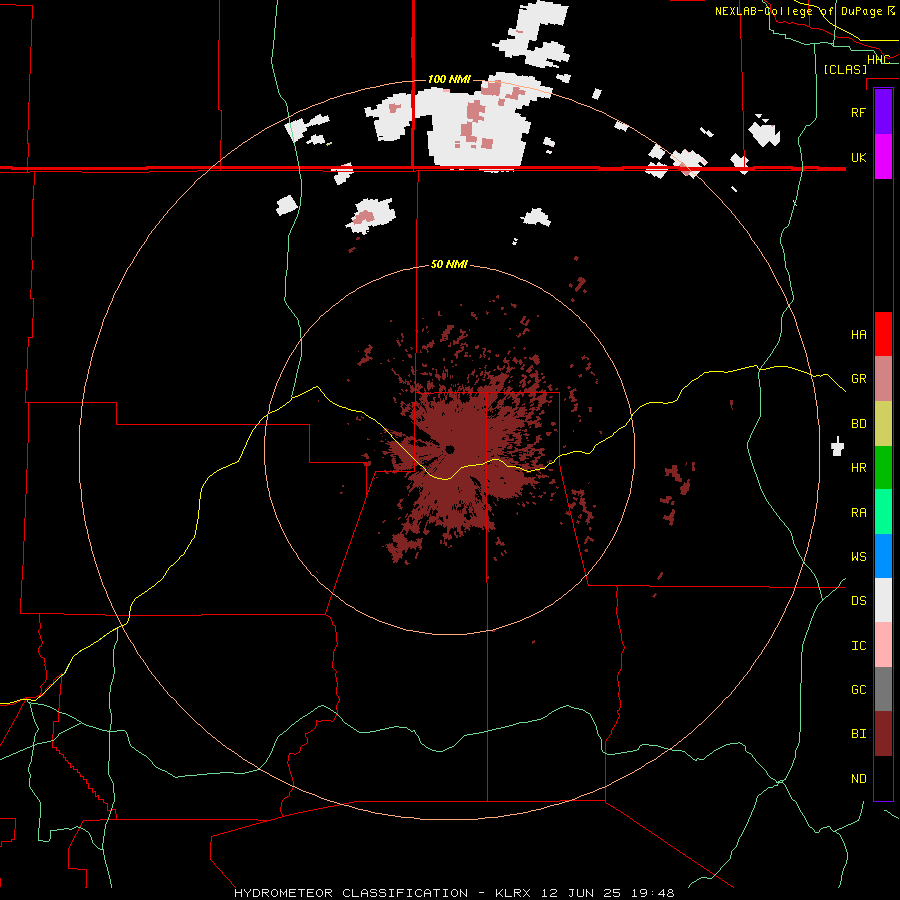This screenshot has height=900, width=900.
Task: Click the purple RF legend color swatch
Action: click(x=883, y=112)
